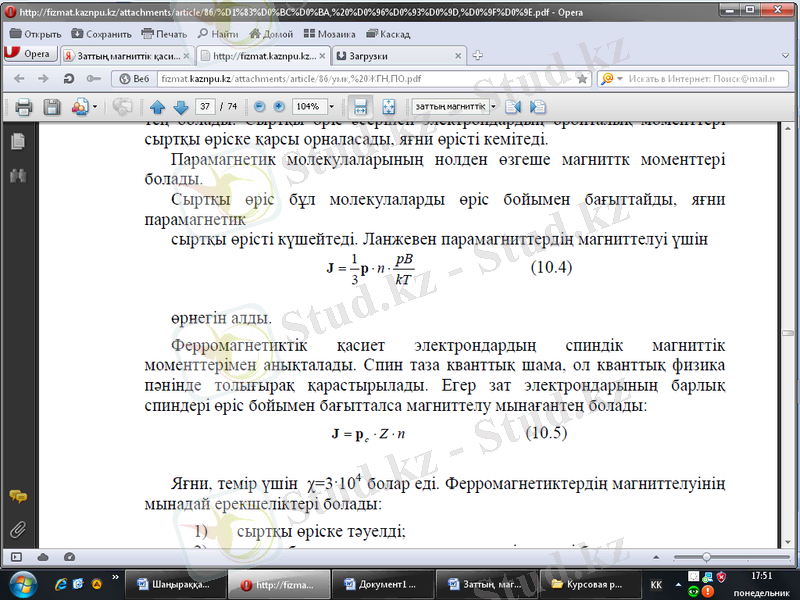Click the page number input field

tap(205, 107)
